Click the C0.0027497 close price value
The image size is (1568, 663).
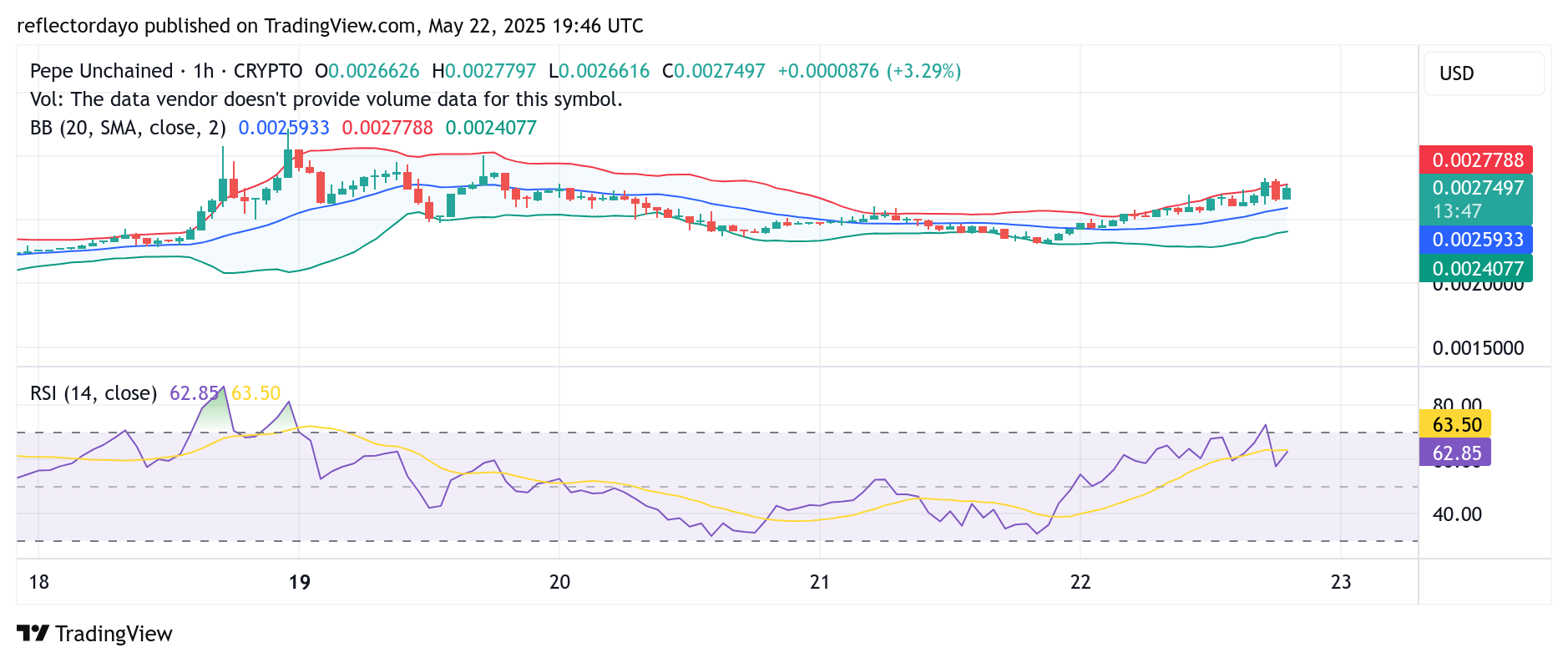coord(713,71)
